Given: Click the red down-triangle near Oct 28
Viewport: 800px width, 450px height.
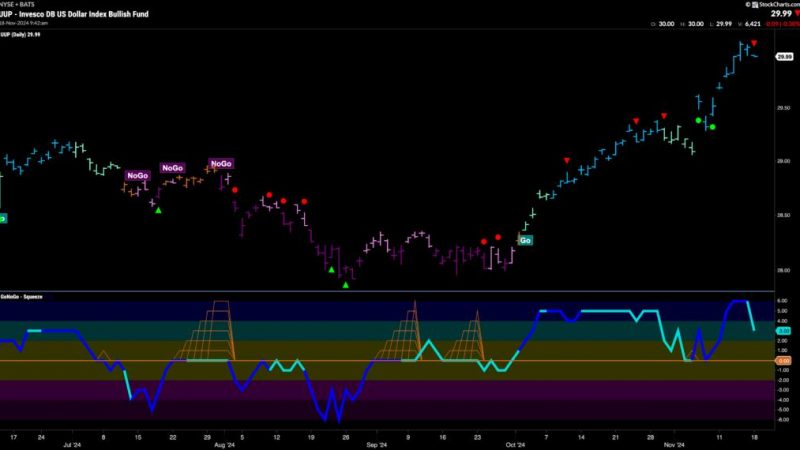Looking at the screenshot, I should coord(664,116).
